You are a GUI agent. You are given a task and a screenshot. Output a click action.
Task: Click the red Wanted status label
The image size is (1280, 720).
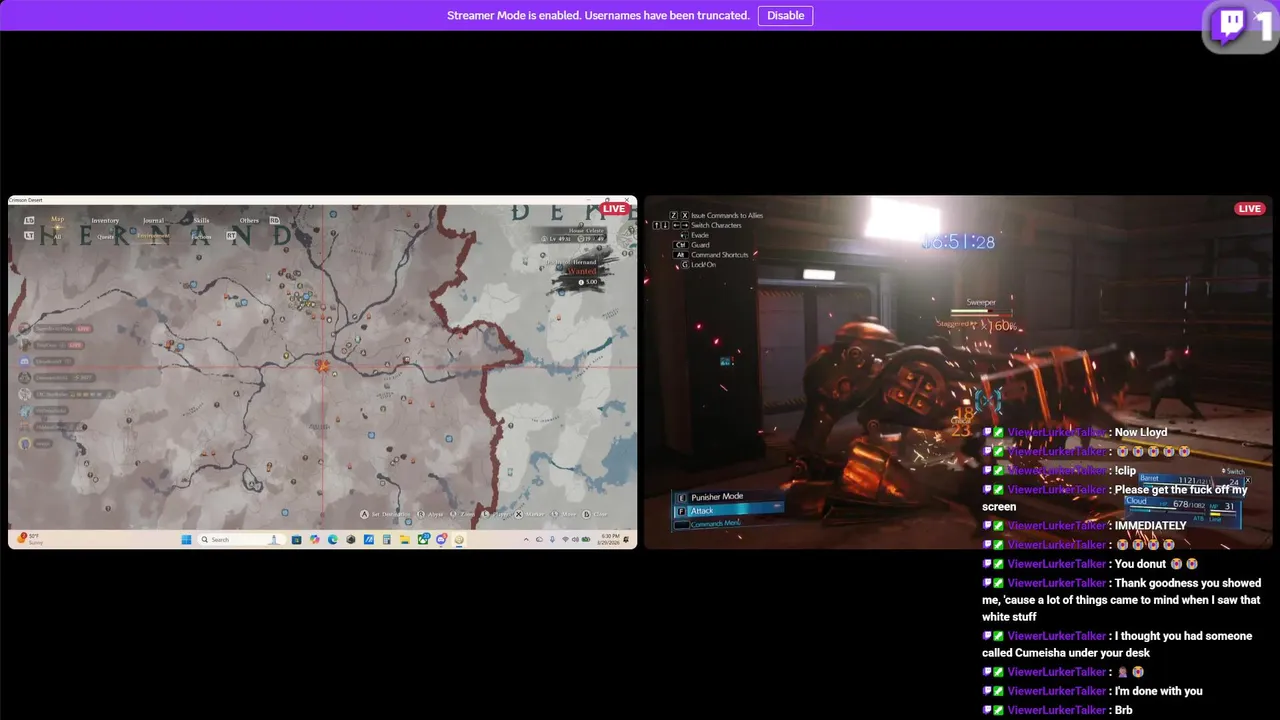click(582, 271)
